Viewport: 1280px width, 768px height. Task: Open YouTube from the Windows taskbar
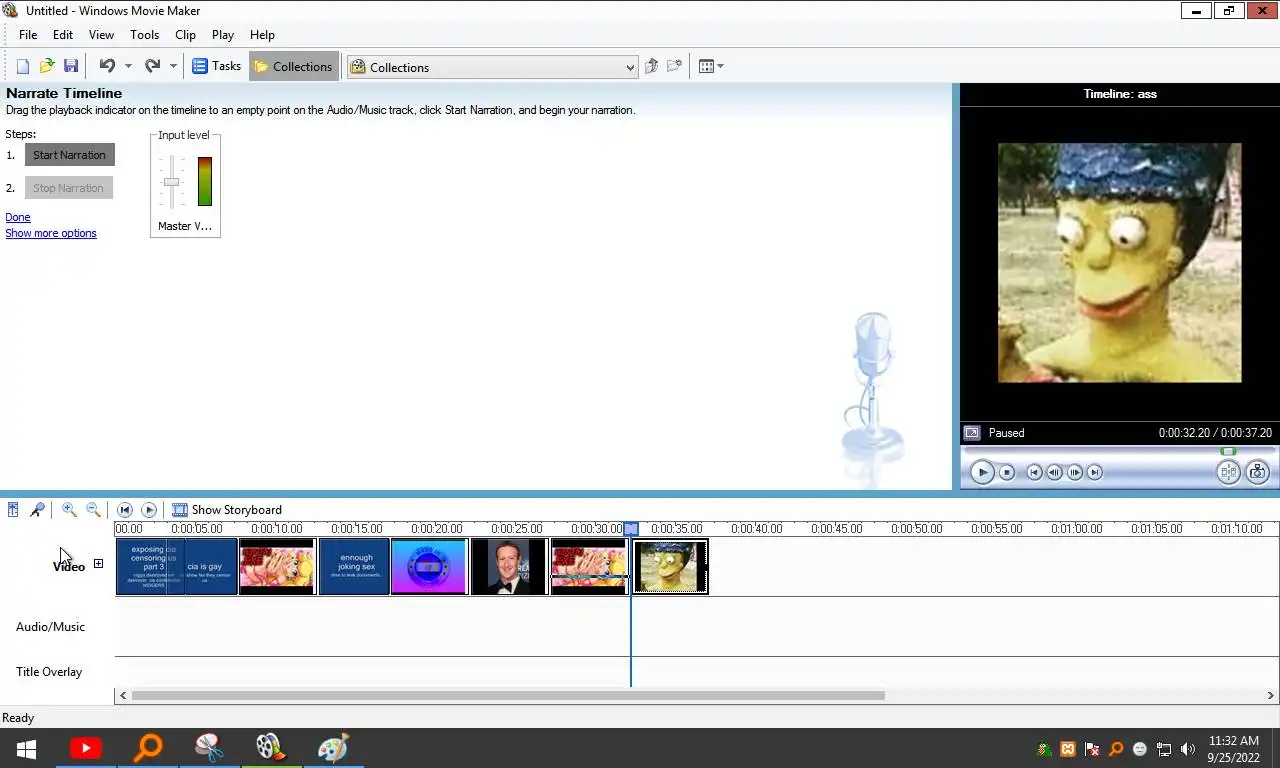click(86, 748)
